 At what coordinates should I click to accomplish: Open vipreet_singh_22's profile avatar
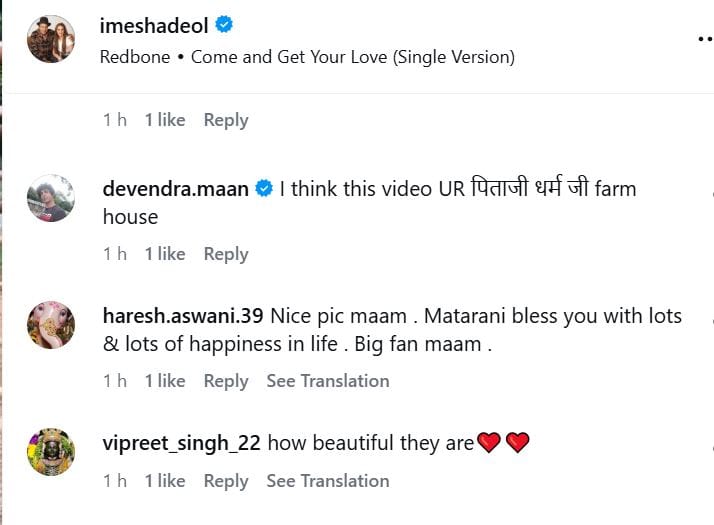pos(50,452)
